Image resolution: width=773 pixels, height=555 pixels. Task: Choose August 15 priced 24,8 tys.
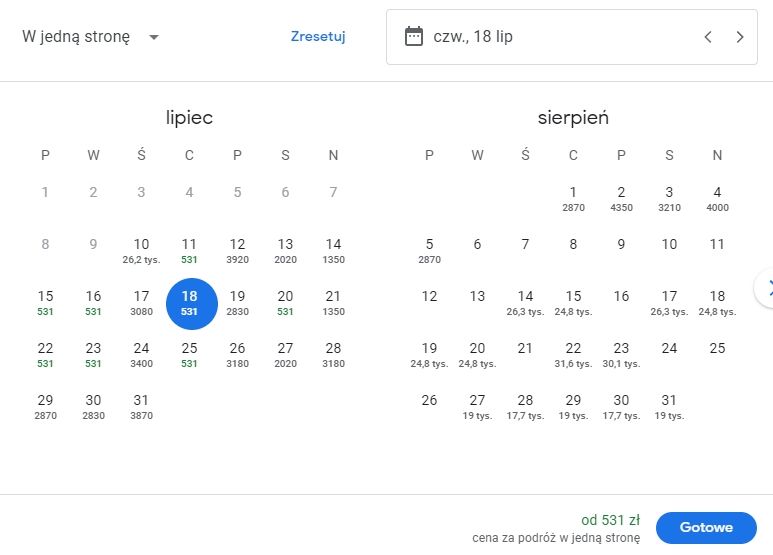pos(573,303)
